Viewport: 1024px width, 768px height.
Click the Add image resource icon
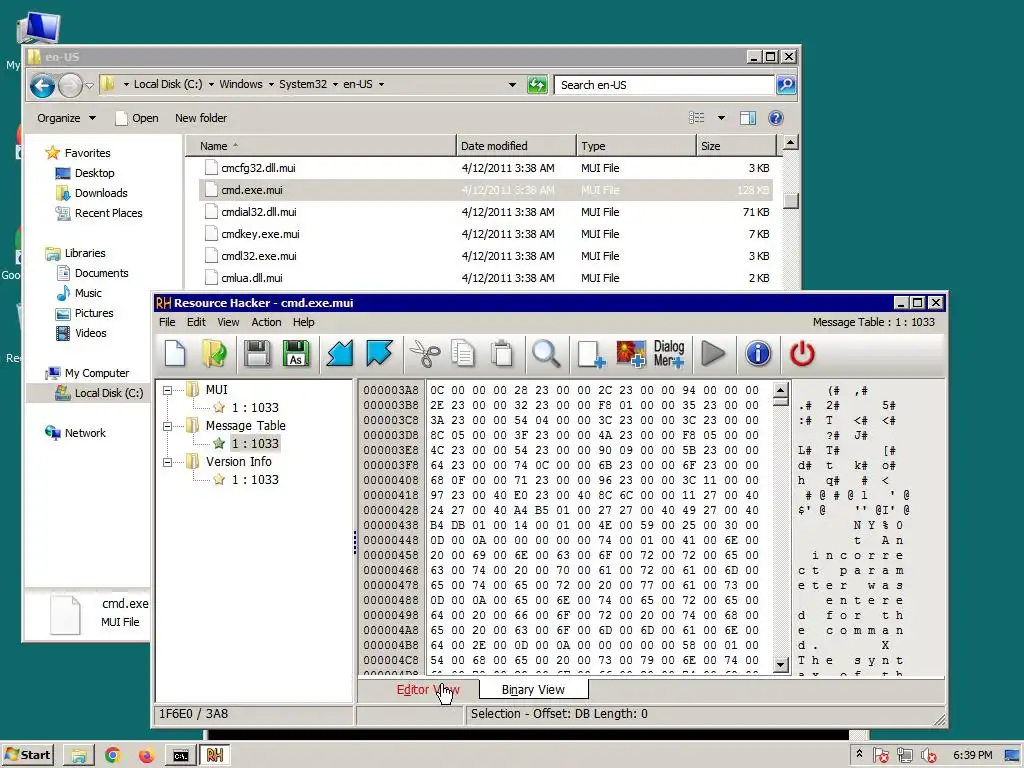point(630,353)
